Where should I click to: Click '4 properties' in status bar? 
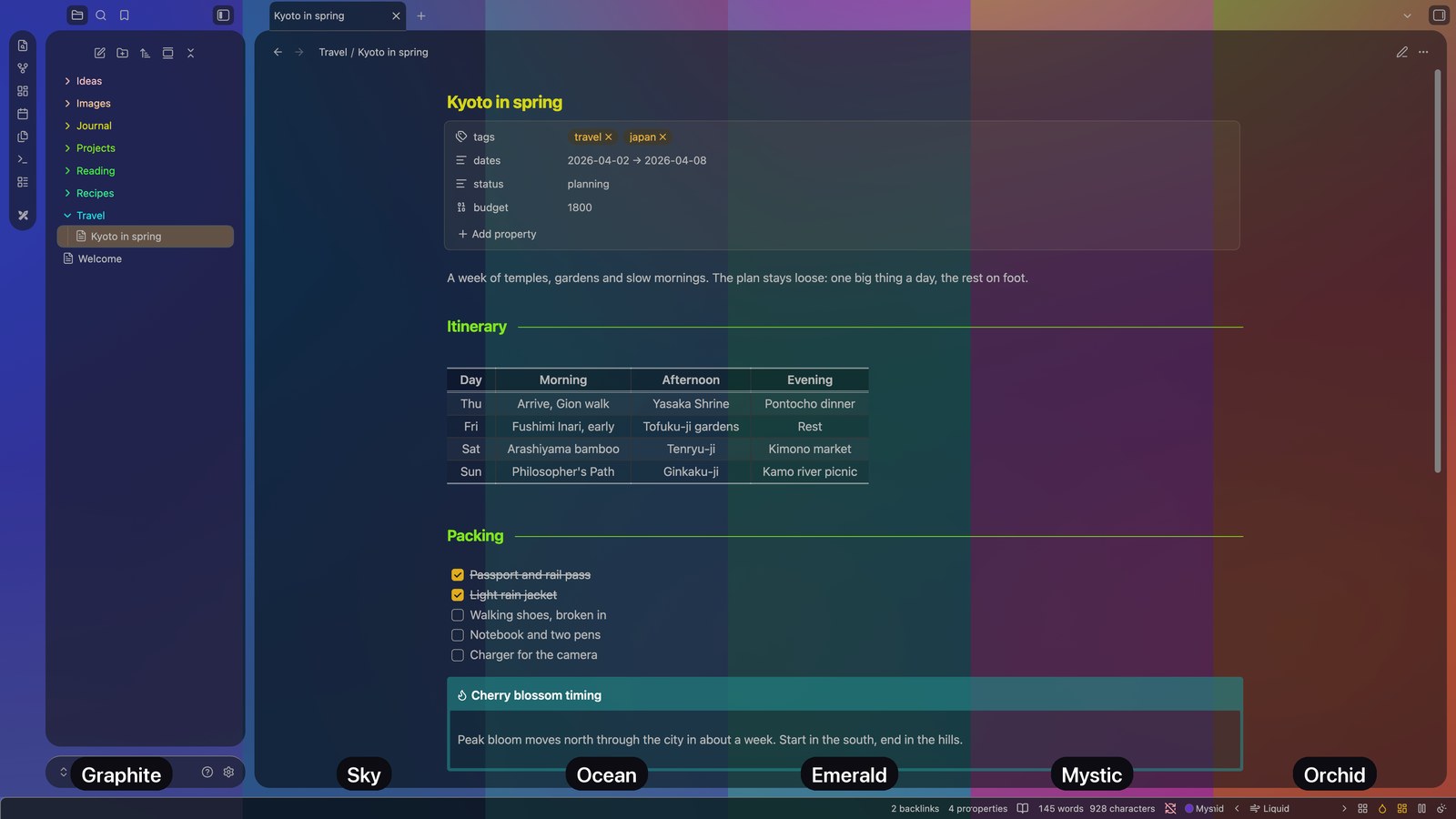coord(977,808)
